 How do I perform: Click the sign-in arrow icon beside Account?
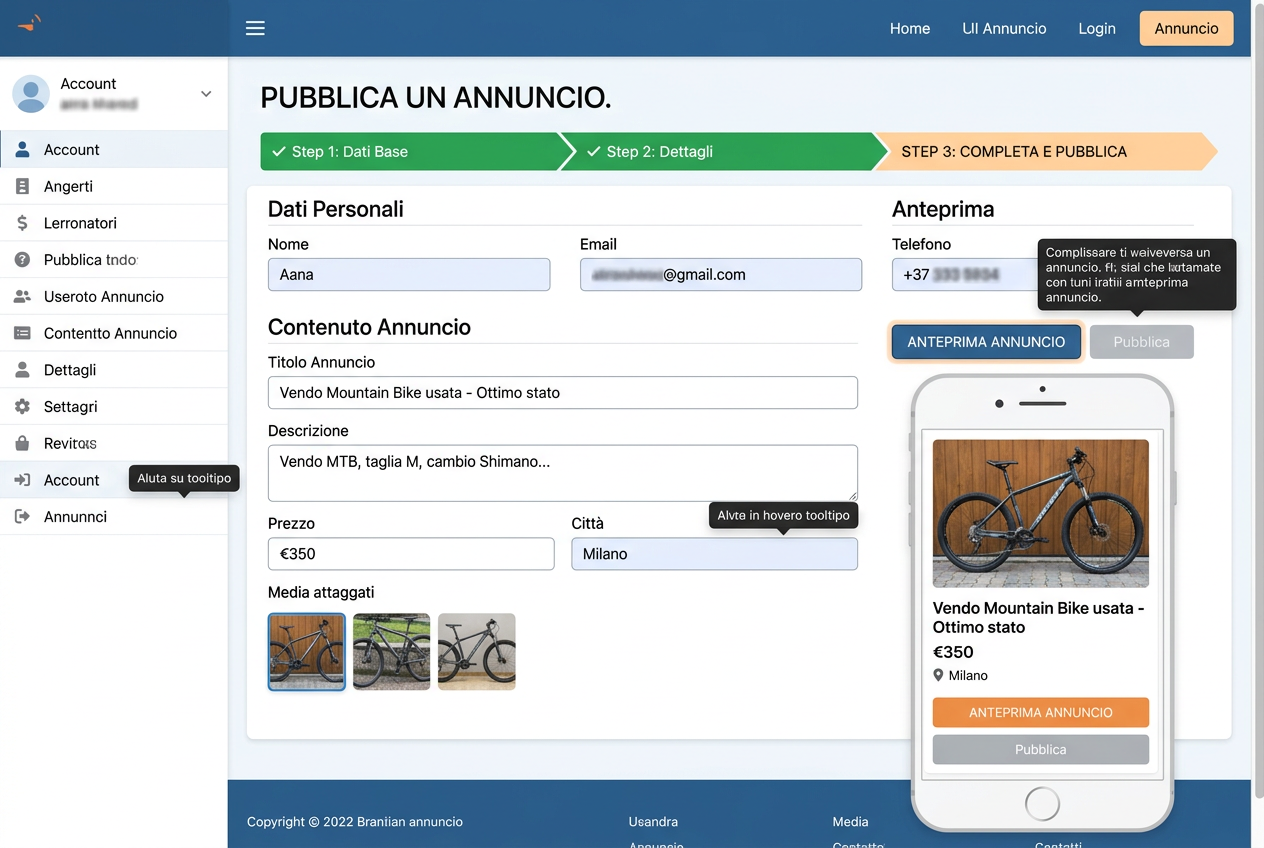pos(23,480)
